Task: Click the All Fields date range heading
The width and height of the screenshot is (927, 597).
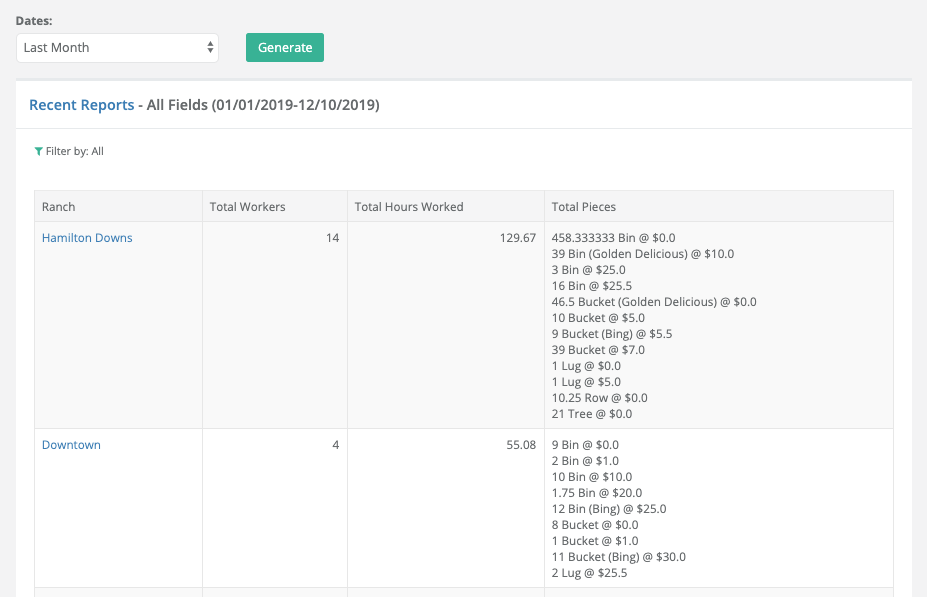Action: tap(263, 105)
